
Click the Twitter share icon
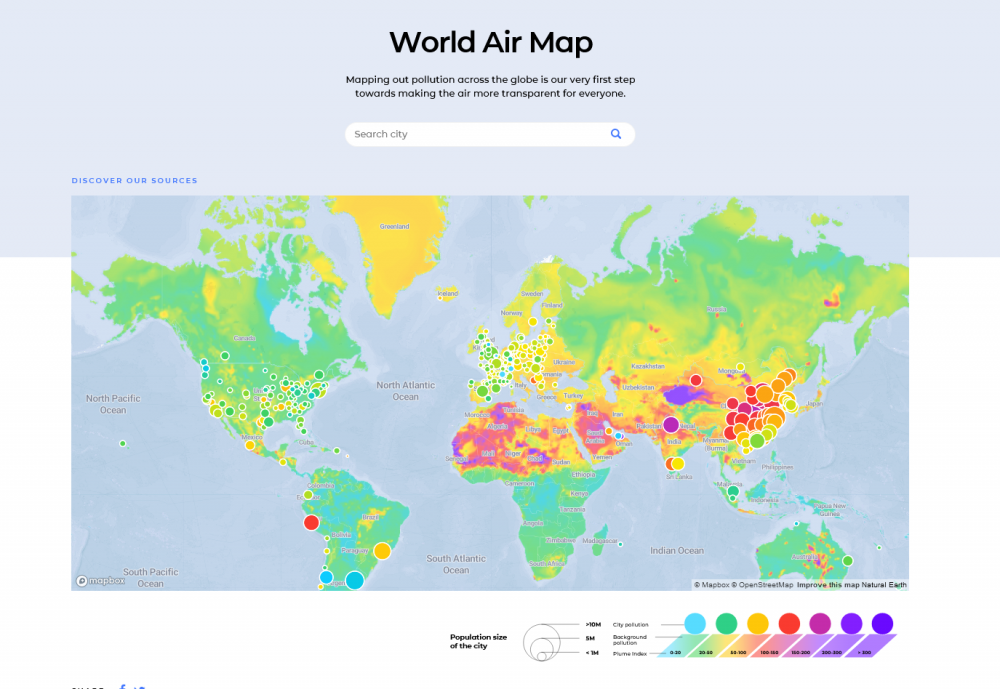pos(140,687)
